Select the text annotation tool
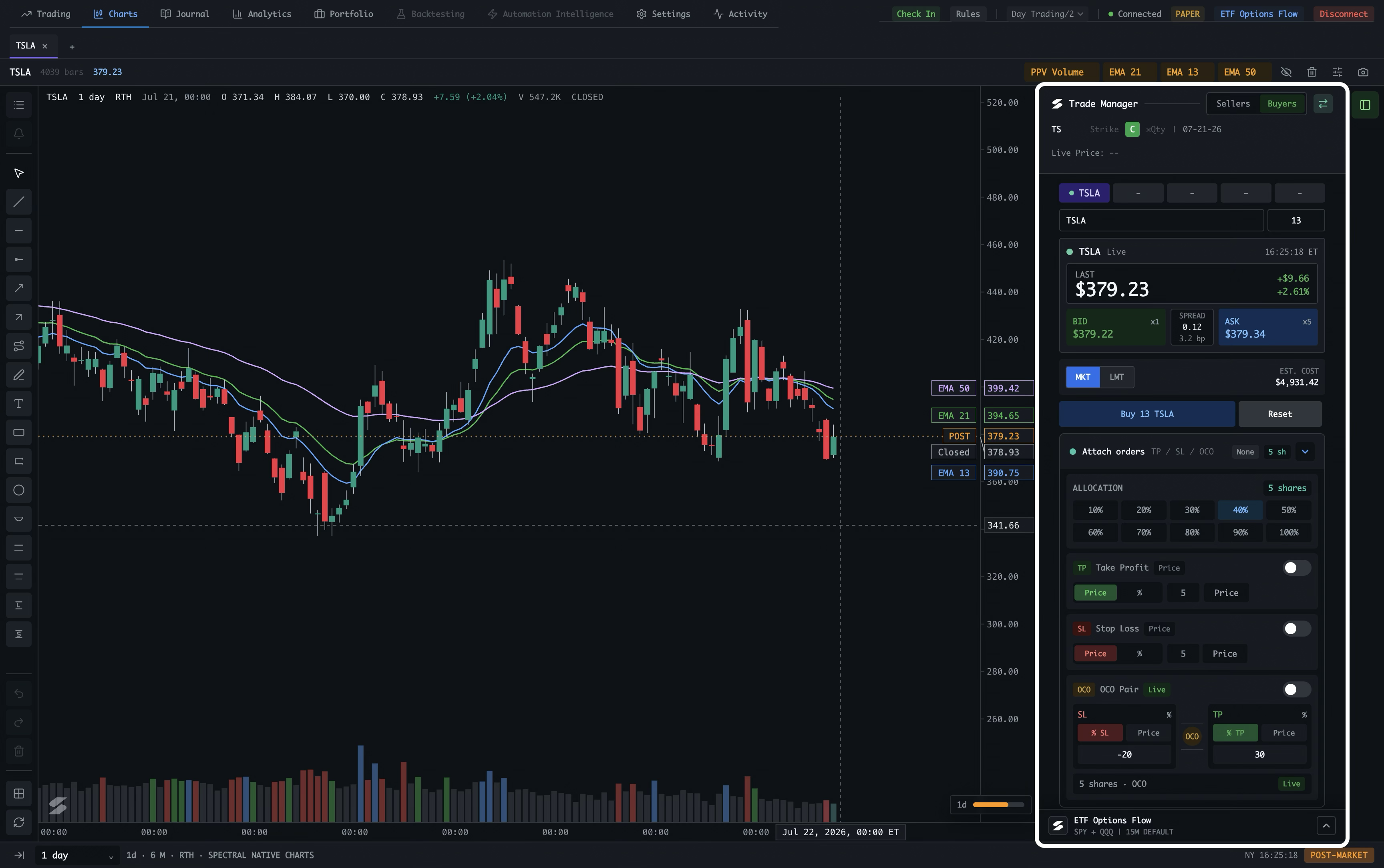The width and height of the screenshot is (1384, 868). tap(19, 404)
